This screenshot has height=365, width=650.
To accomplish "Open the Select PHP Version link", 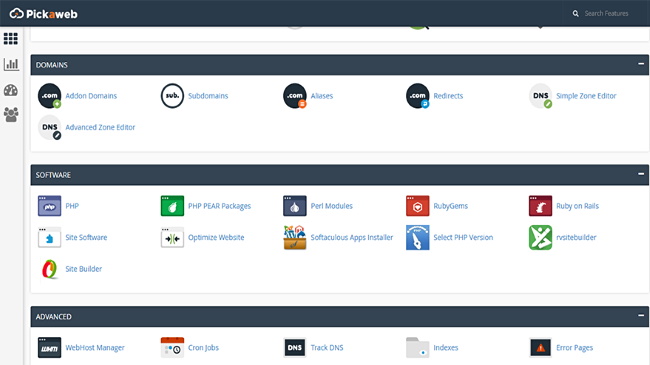I will click(463, 237).
